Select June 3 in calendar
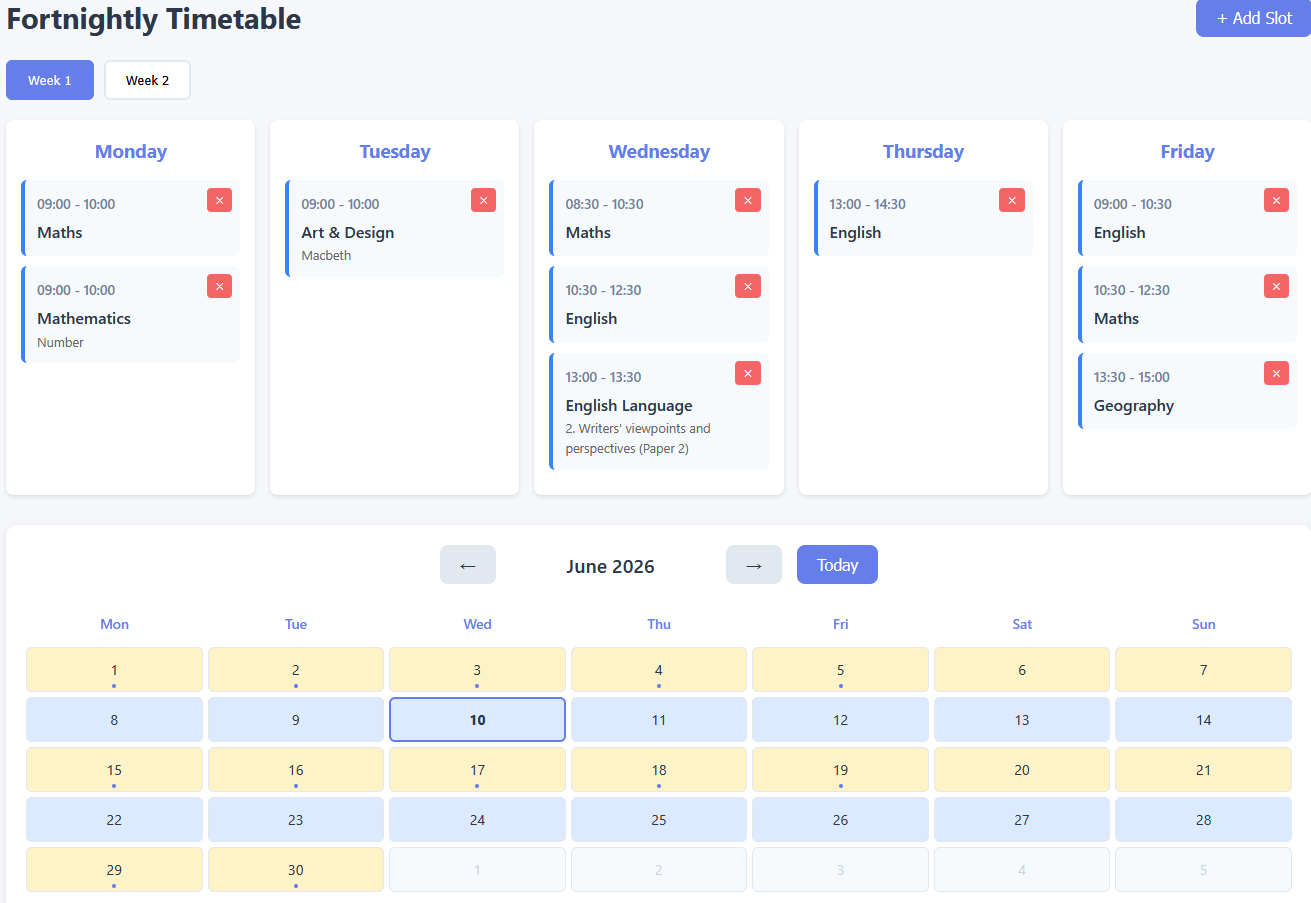The height and width of the screenshot is (903, 1311). (x=477, y=670)
